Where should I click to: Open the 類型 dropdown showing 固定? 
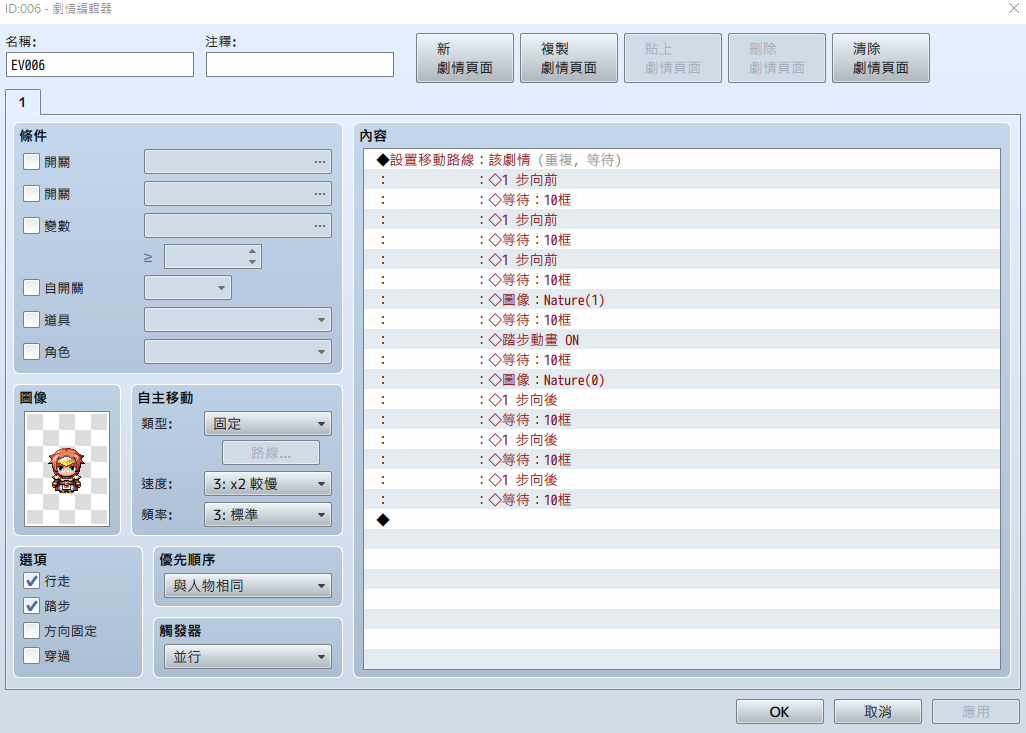(x=268, y=423)
